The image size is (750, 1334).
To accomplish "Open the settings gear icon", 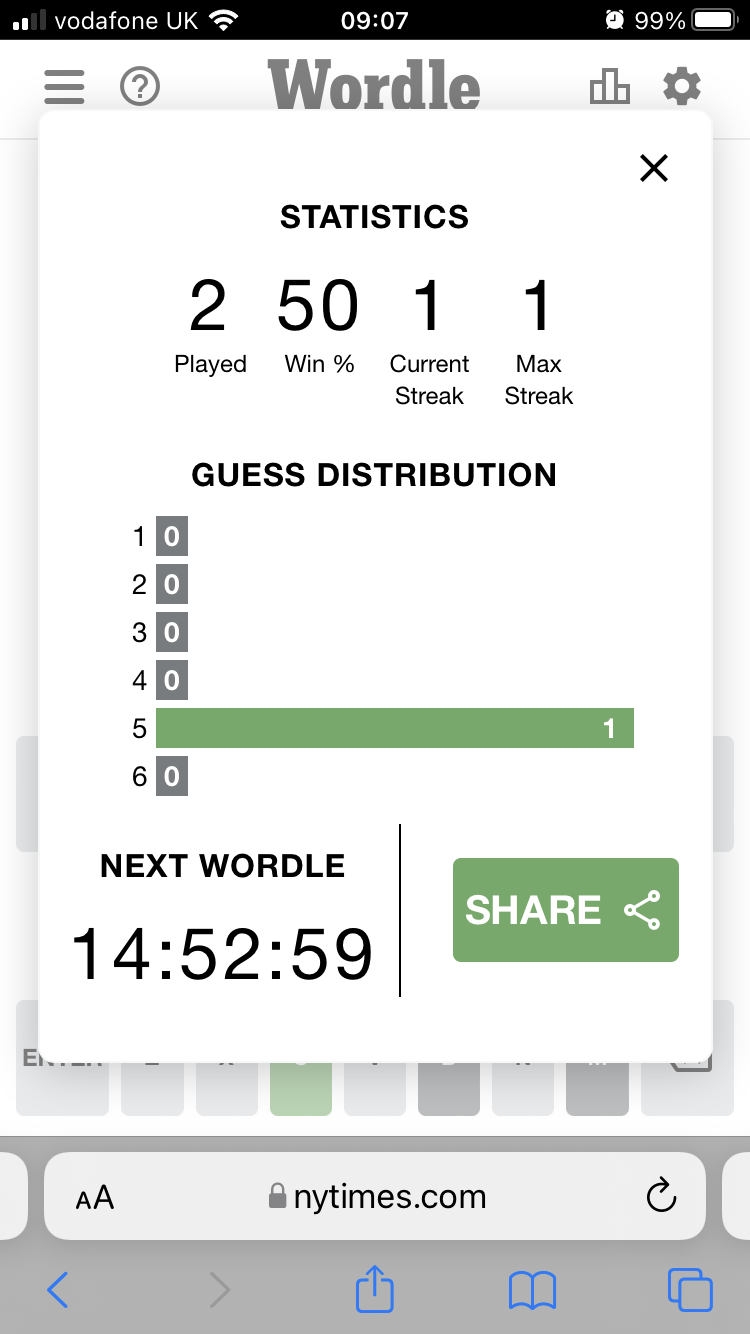I will 682,88.
